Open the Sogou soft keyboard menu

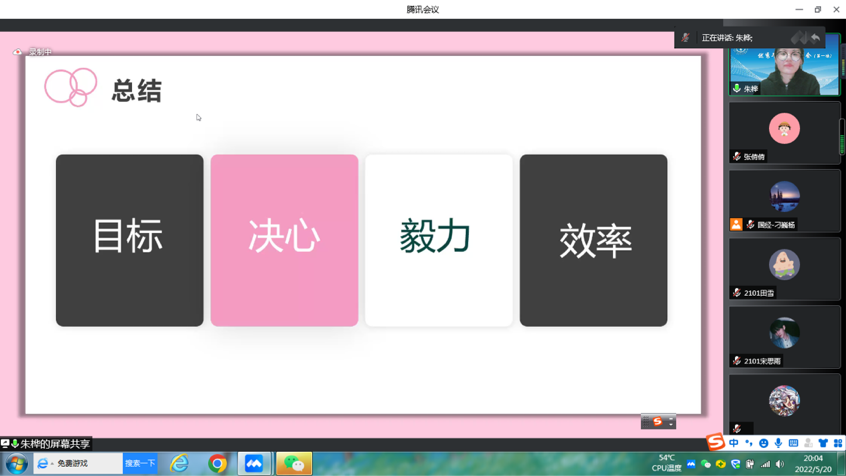tap(793, 443)
